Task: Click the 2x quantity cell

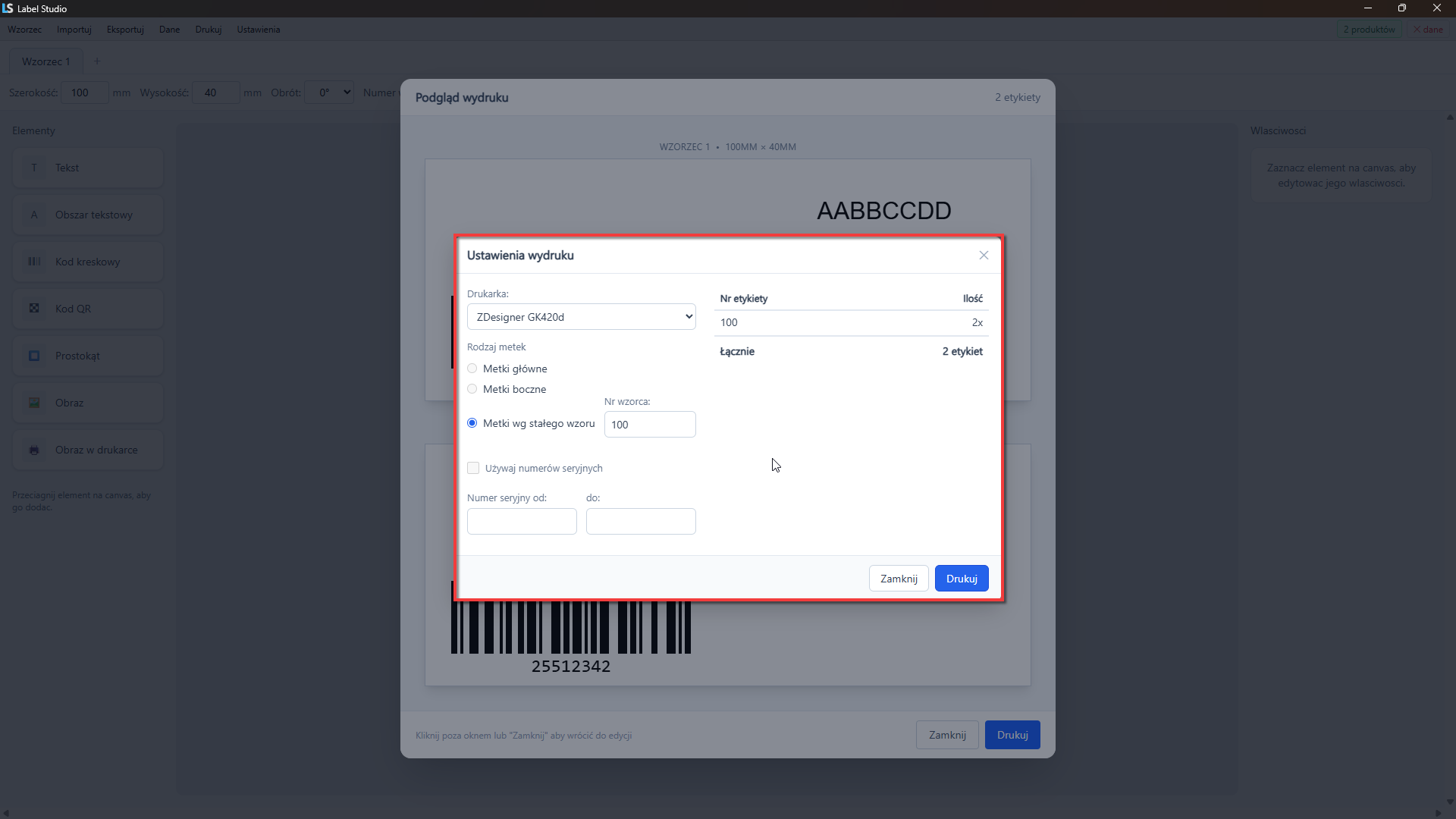Action: tap(977, 323)
